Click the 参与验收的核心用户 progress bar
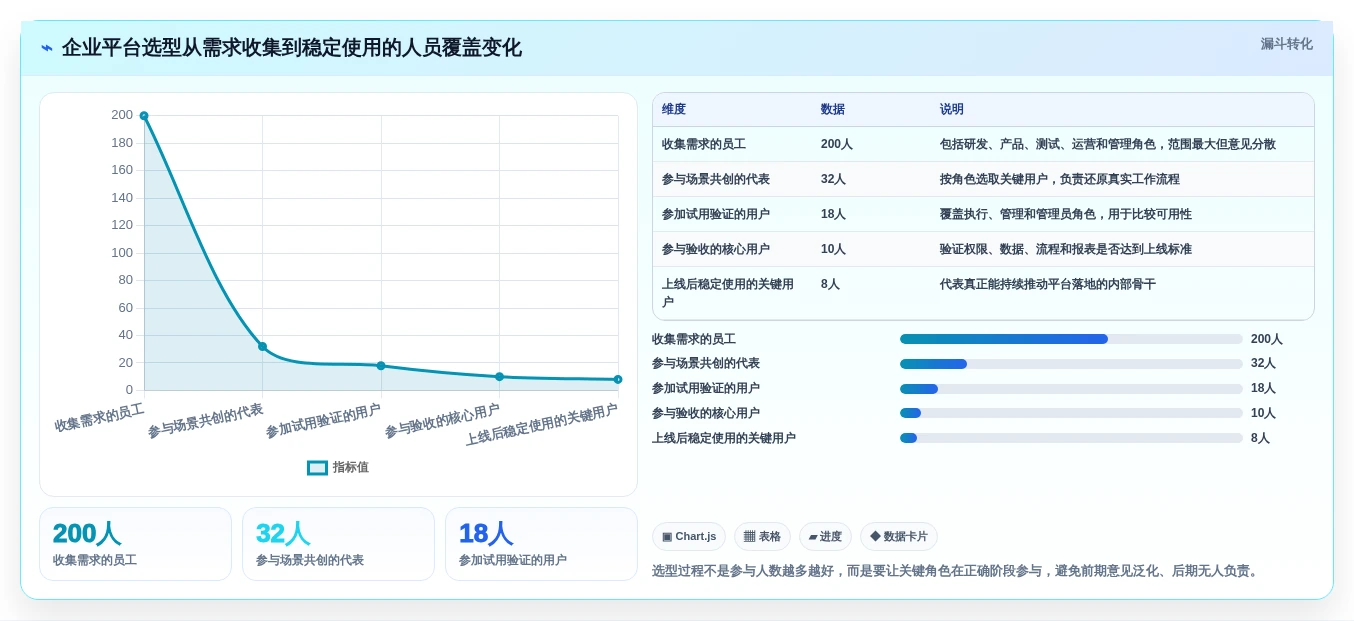The width and height of the screenshot is (1354, 621). (1071, 413)
